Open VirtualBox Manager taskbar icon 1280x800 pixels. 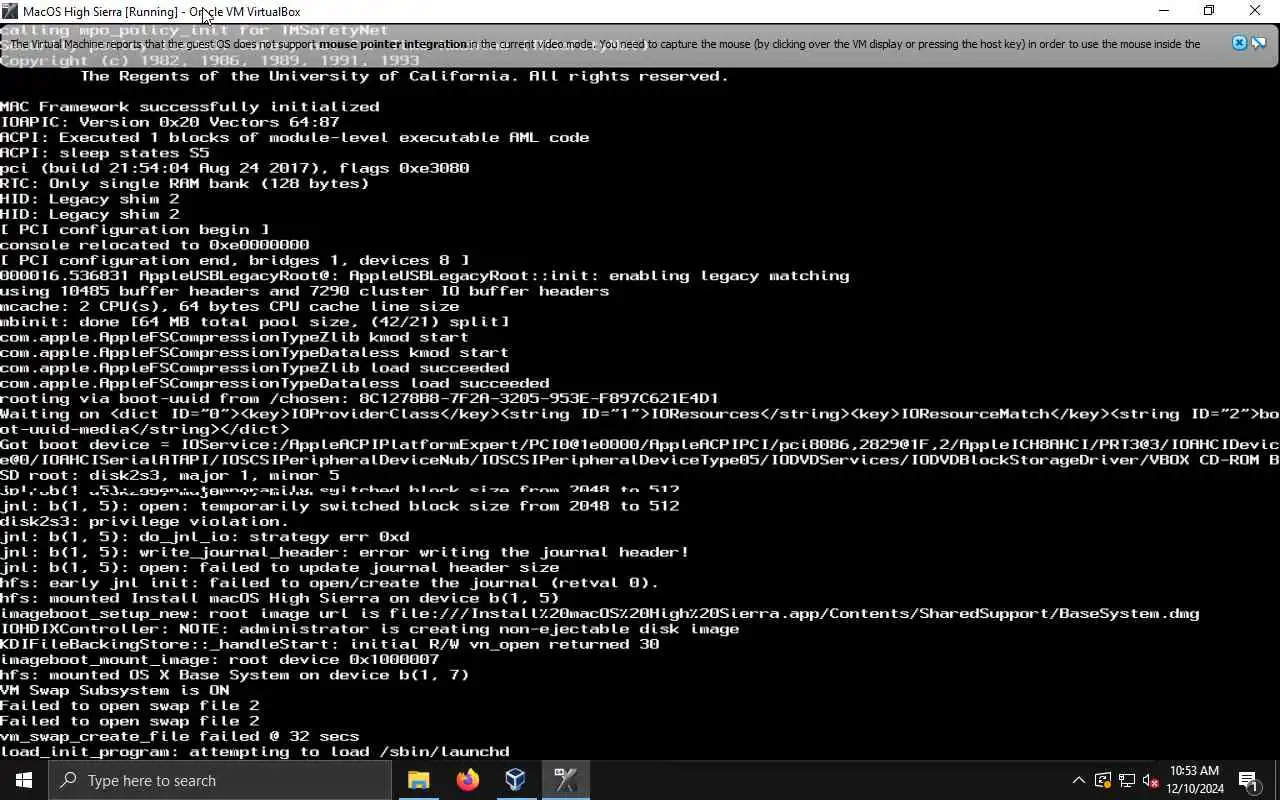515,780
